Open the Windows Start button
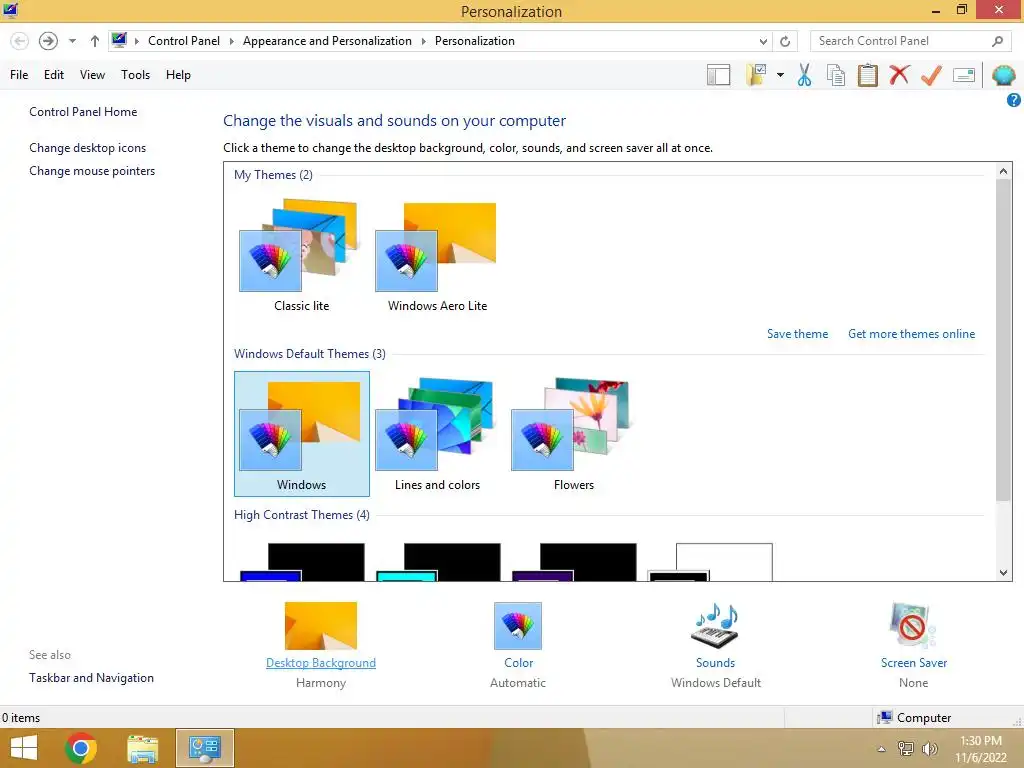The image size is (1024, 768). (x=24, y=748)
